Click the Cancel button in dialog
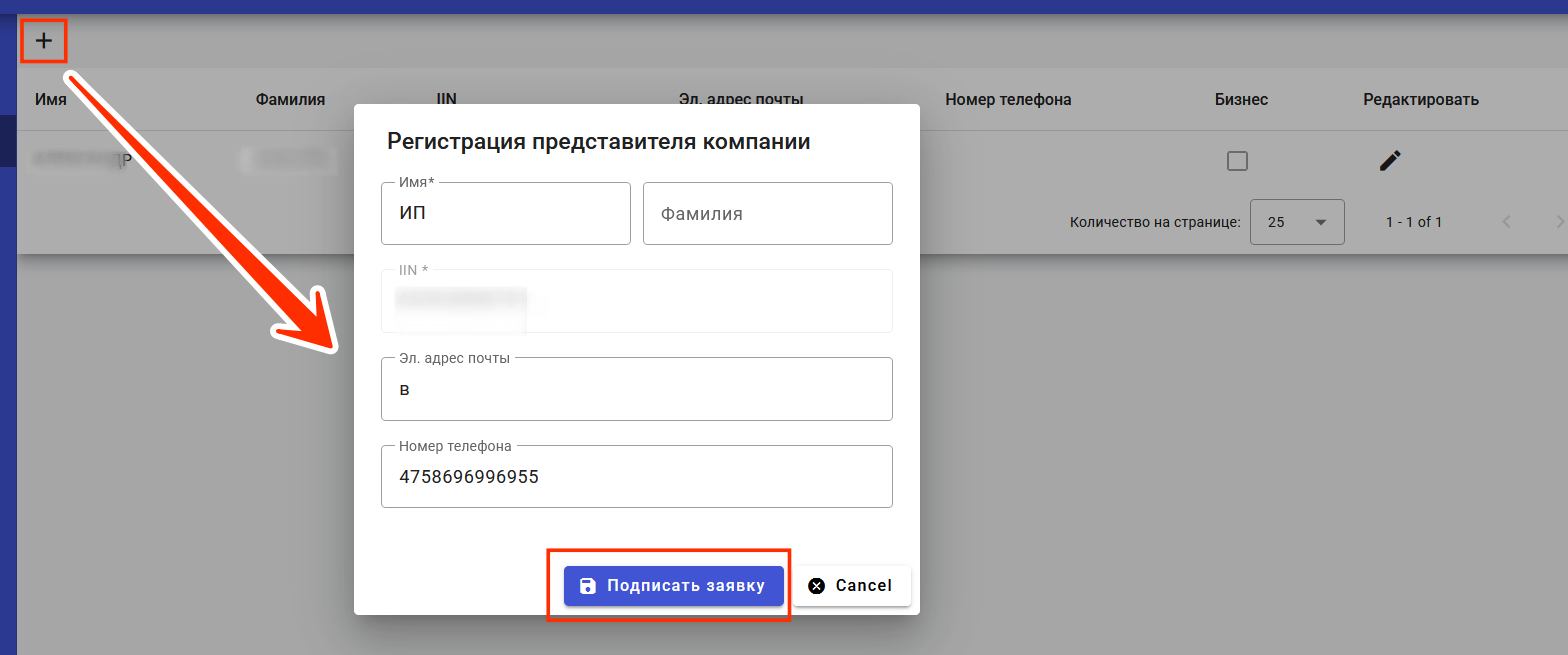This screenshot has height=655, width=1568. 851,586
